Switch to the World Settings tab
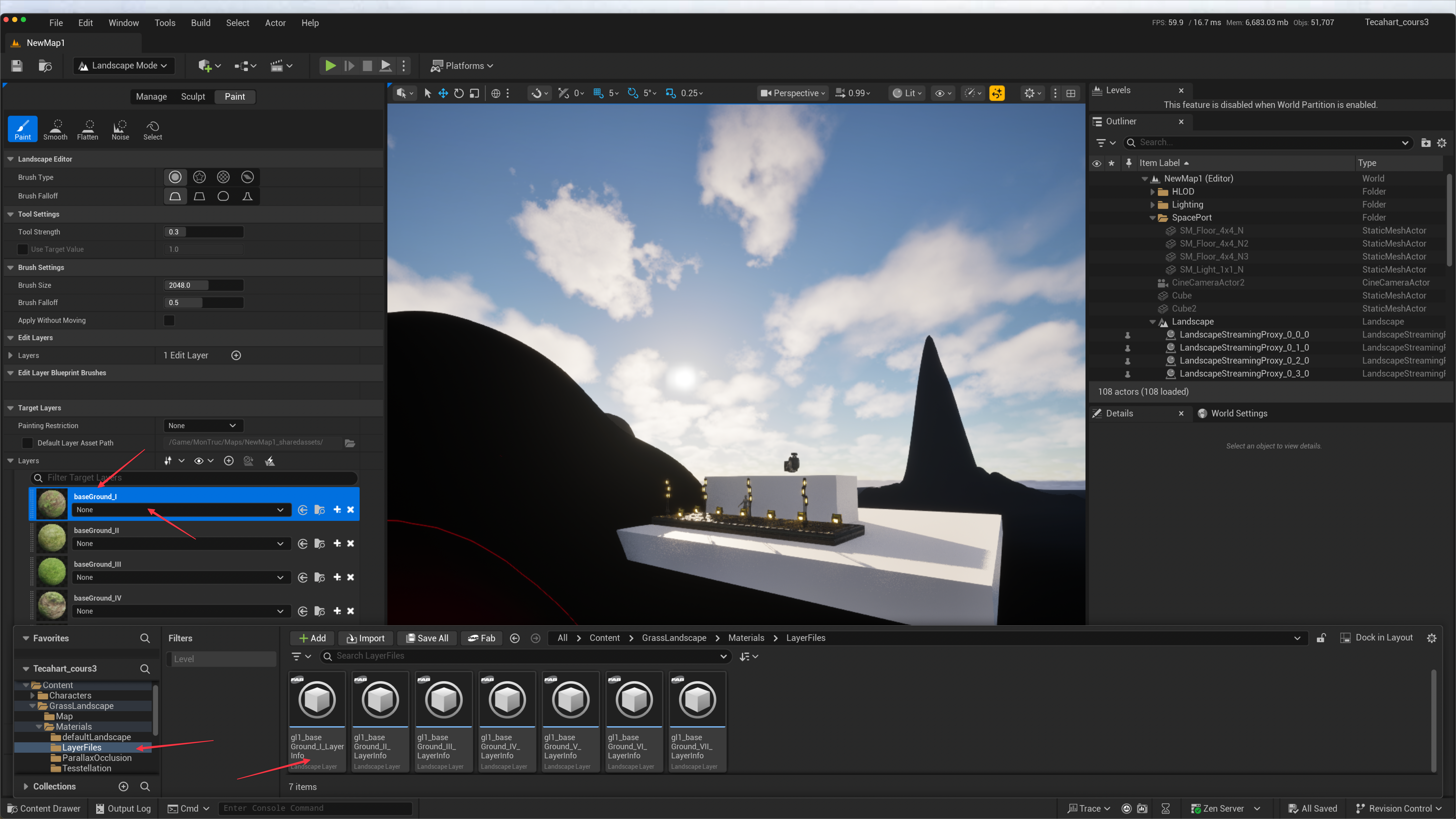This screenshot has height=819, width=1456. pyautogui.click(x=1233, y=414)
